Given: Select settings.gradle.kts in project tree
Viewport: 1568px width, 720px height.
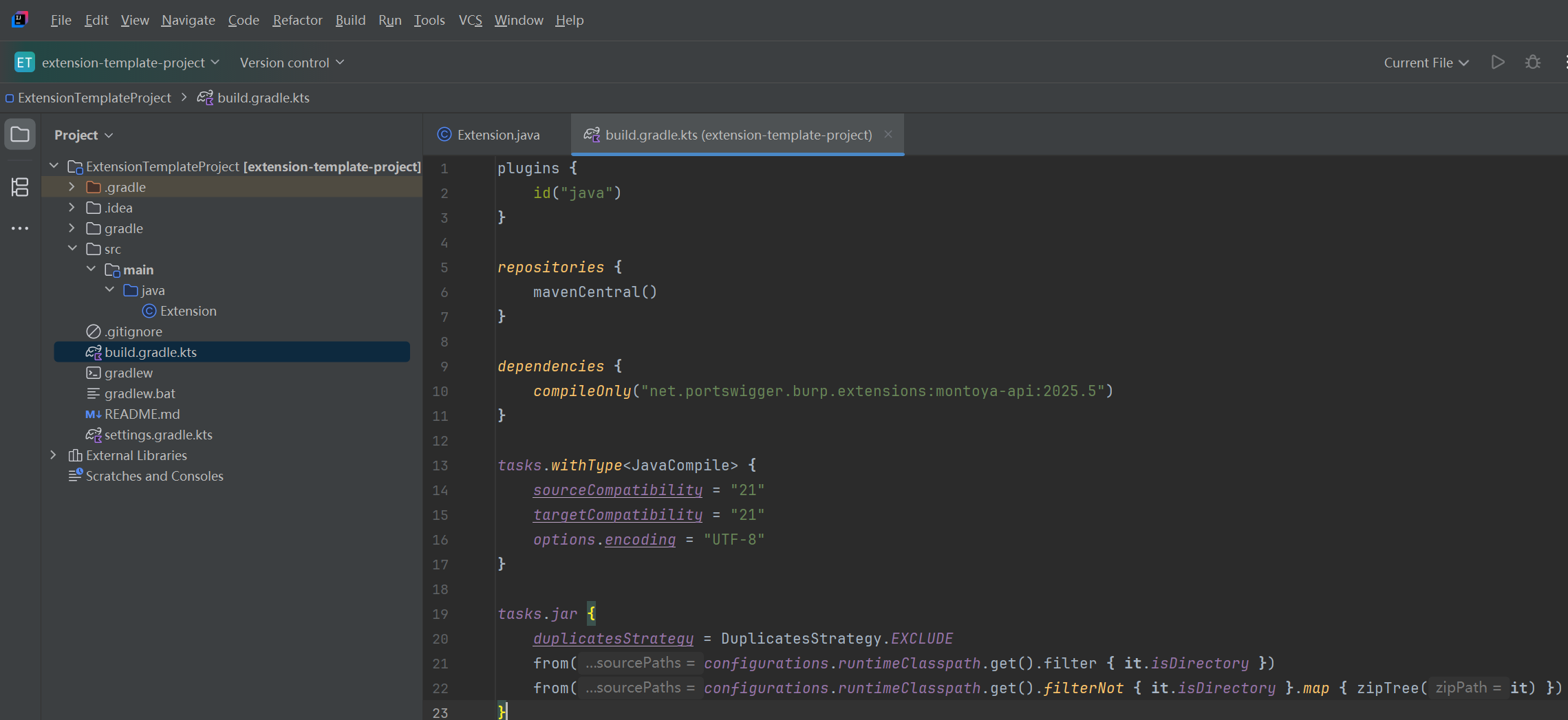Looking at the screenshot, I should coord(158,435).
